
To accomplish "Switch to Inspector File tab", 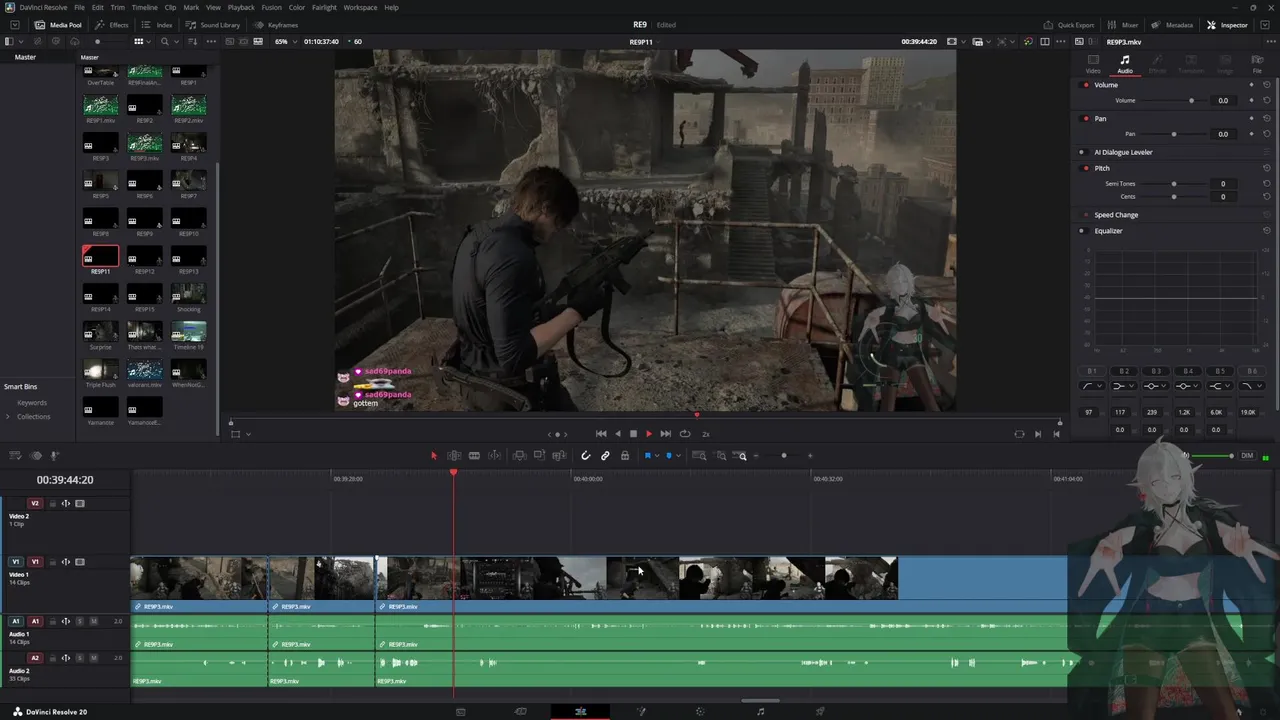I will (x=1257, y=64).
